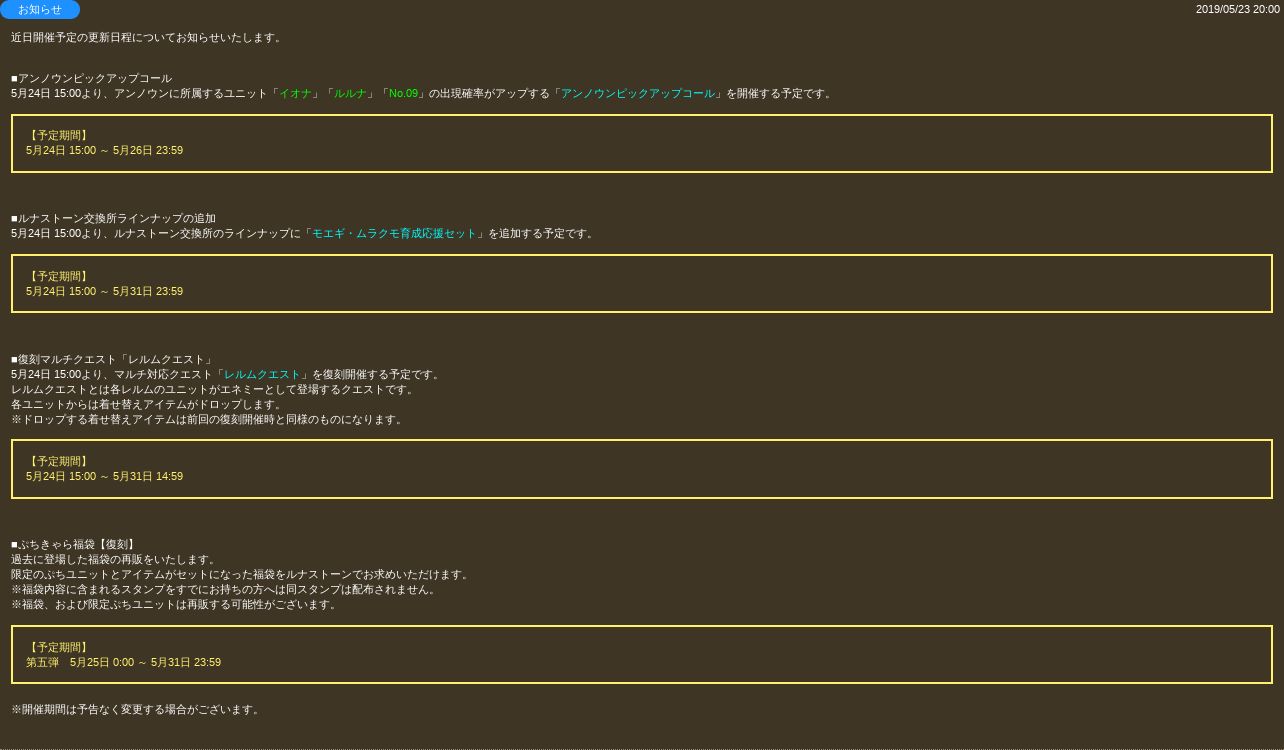1284x750 pixels.
Task: Click the cyan アンノウンピックアップコール text
Action: [638, 94]
